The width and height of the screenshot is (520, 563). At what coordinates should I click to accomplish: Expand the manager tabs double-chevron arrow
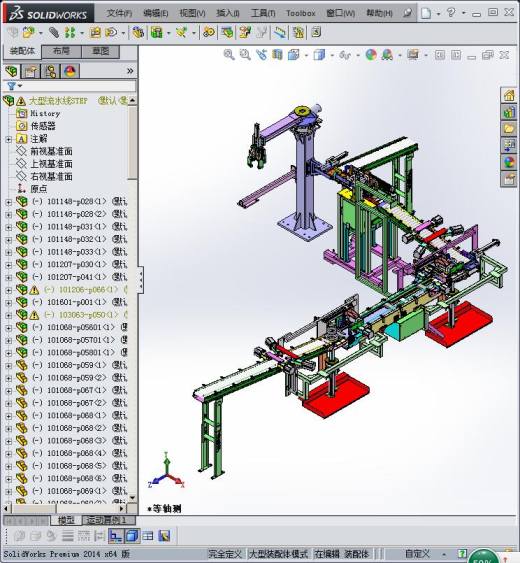tap(130, 71)
